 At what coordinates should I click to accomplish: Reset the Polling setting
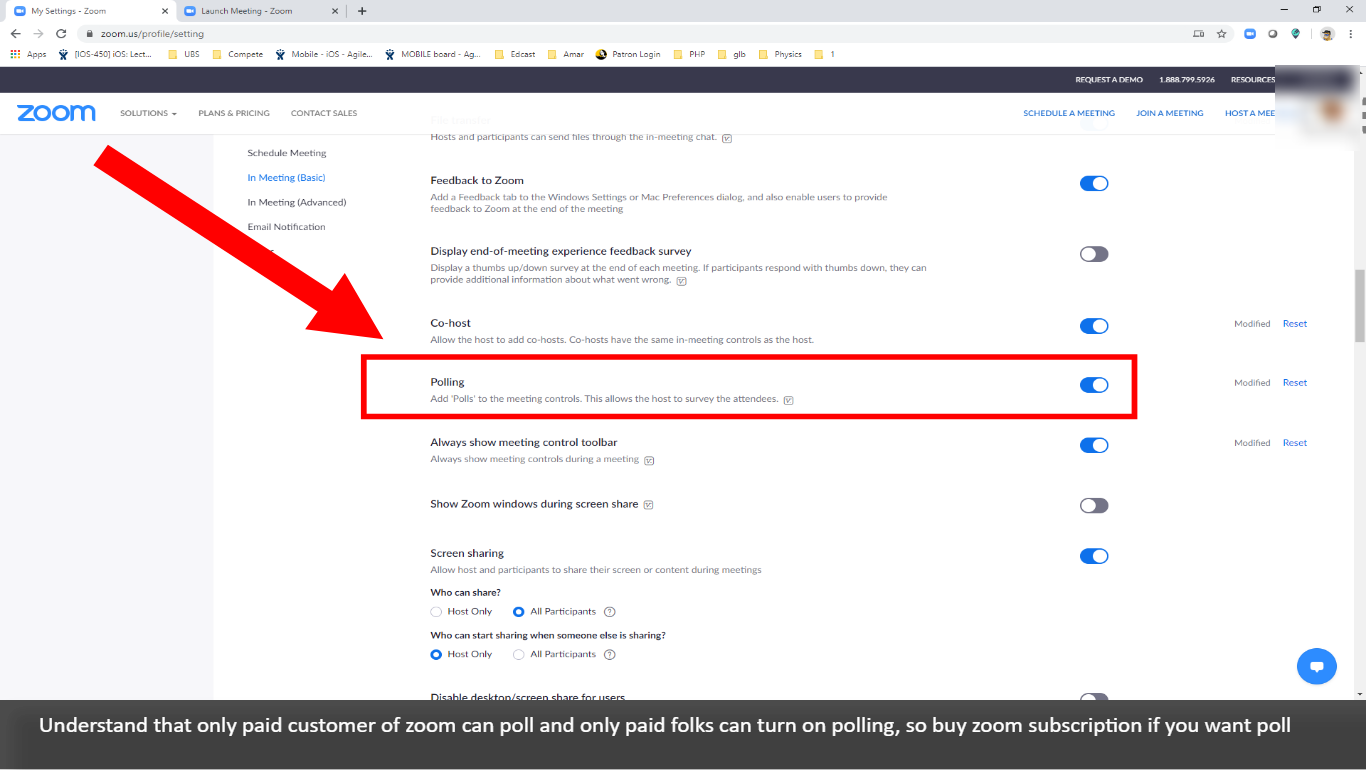pyautogui.click(x=1294, y=382)
